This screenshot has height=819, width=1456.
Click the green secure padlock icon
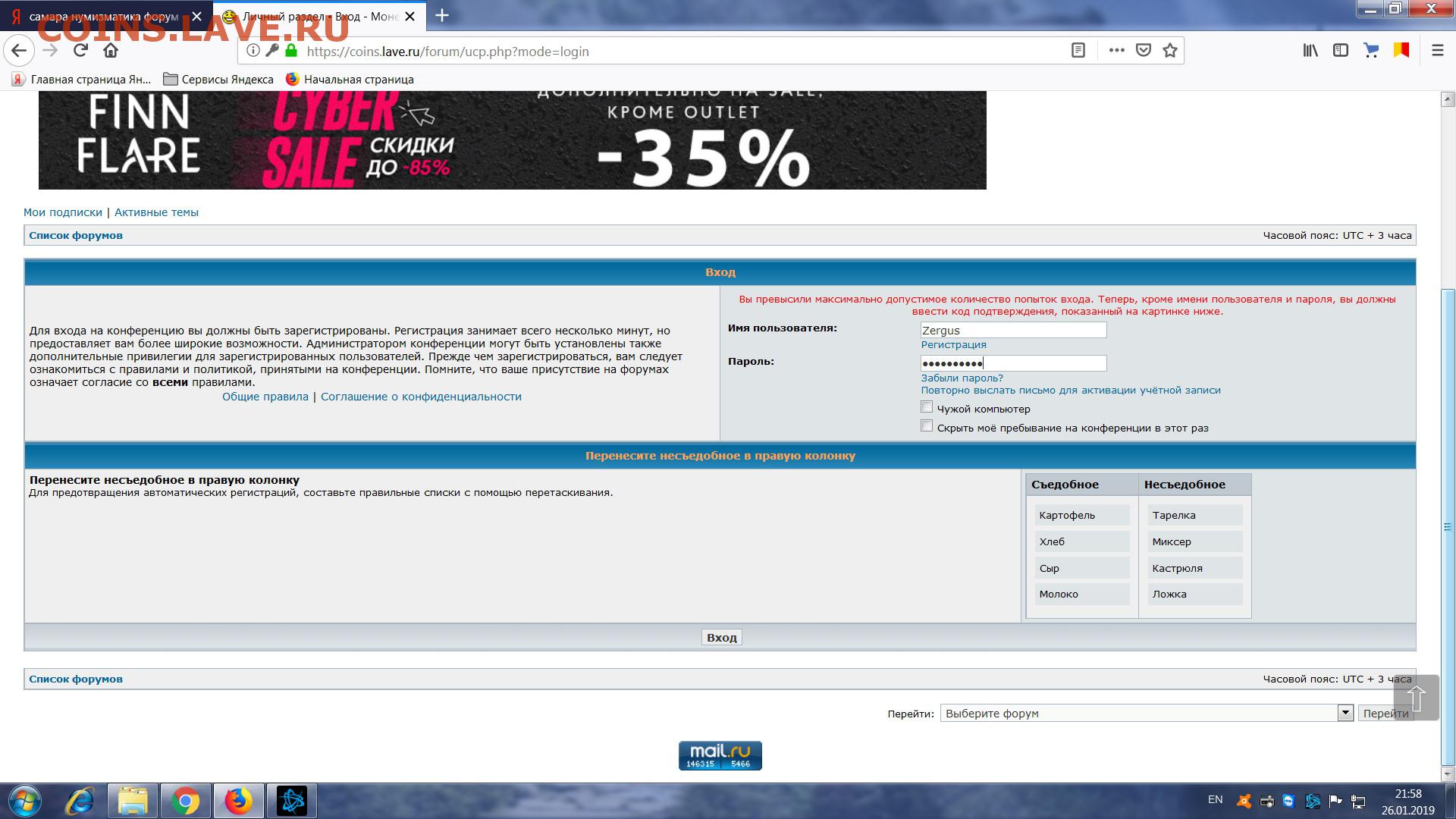[291, 51]
